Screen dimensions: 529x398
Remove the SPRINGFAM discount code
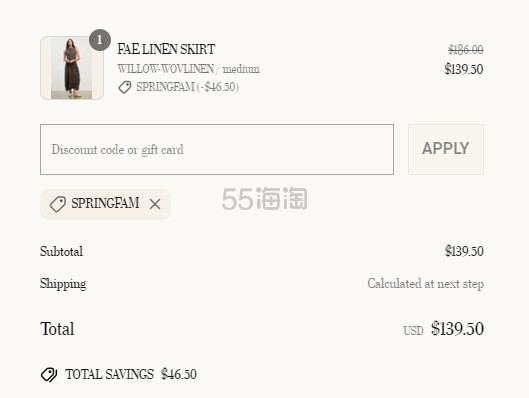(x=155, y=204)
